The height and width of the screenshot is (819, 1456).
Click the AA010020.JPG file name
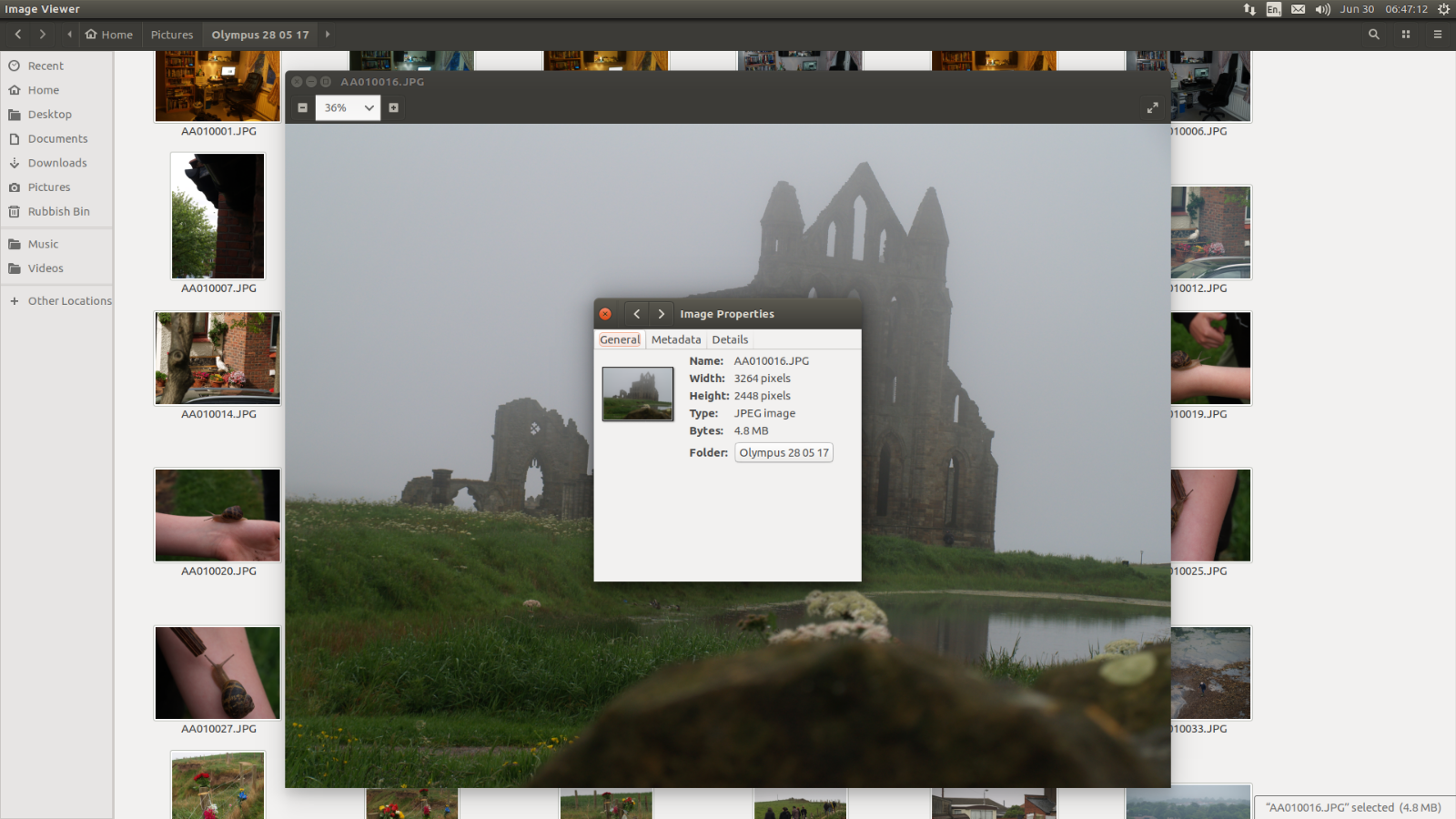(218, 571)
